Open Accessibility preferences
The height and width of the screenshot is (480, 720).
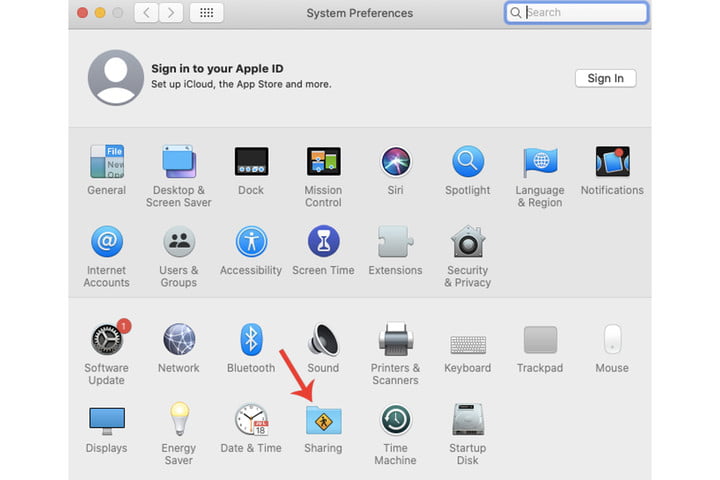[251, 241]
